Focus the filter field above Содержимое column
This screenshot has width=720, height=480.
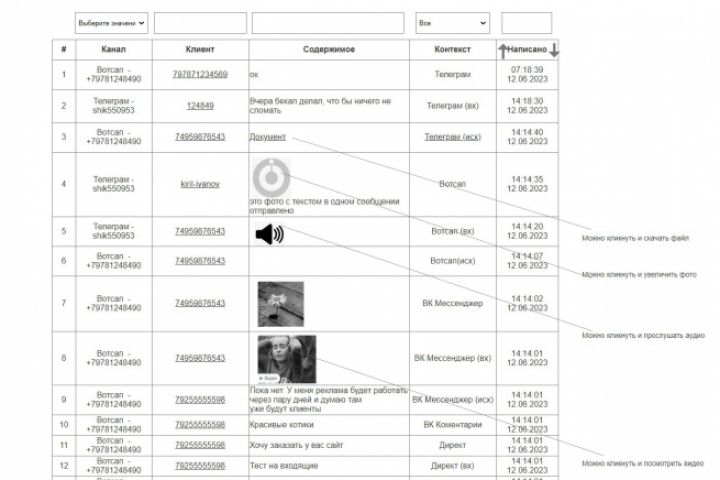pyautogui.click(x=328, y=23)
